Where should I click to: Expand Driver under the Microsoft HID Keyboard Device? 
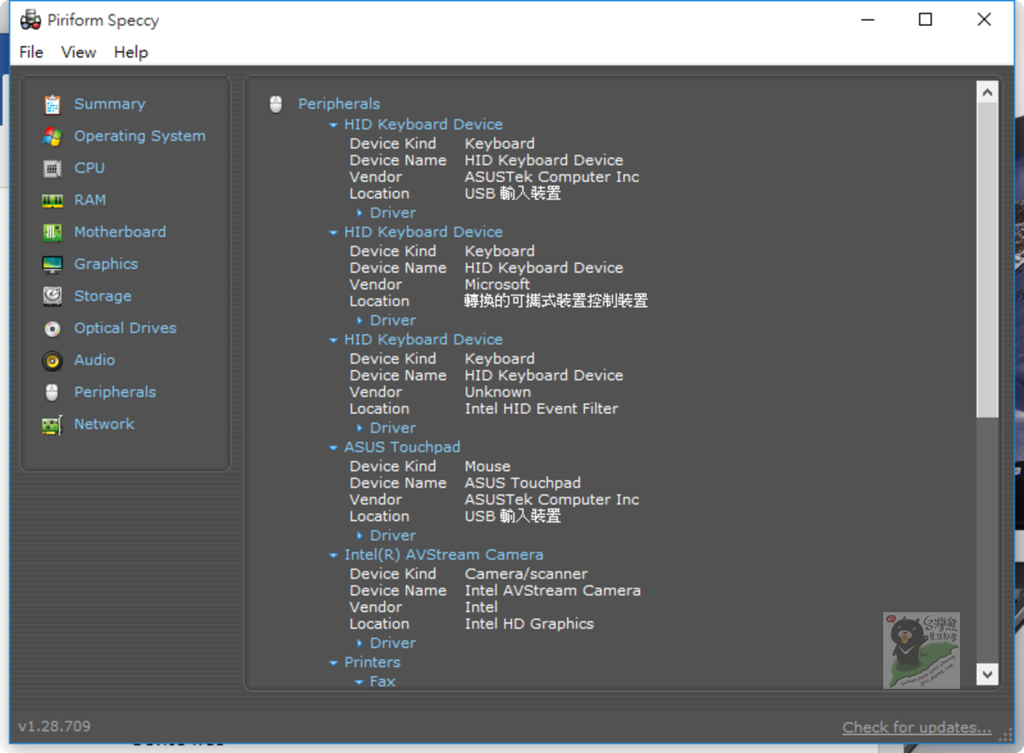point(359,321)
